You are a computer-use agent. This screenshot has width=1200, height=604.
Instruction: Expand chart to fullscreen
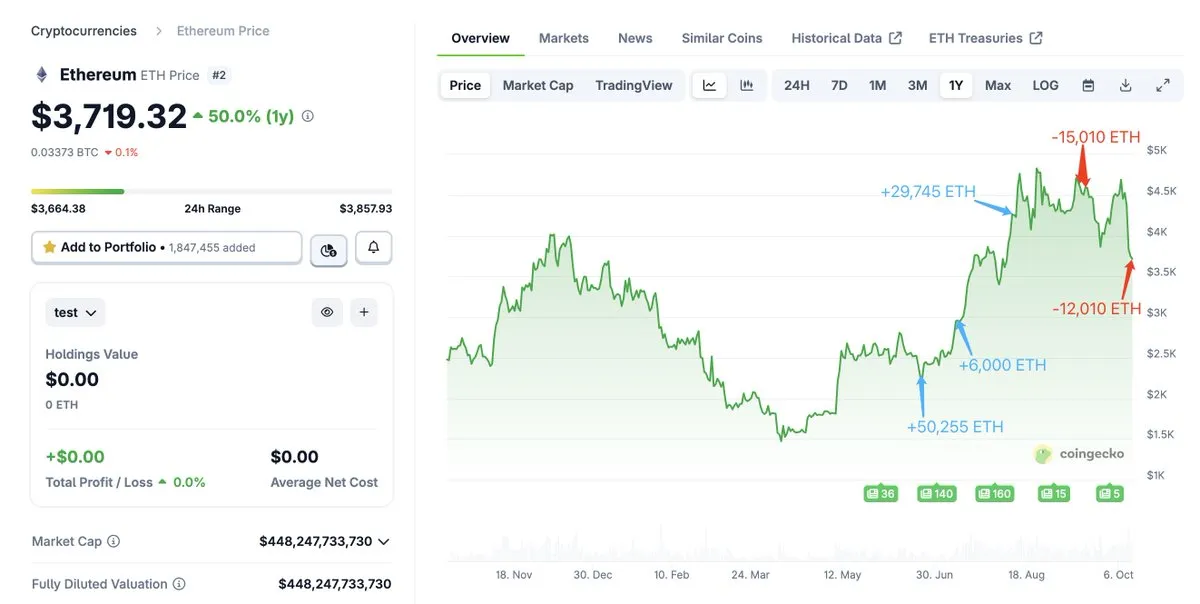click(x=1163, y=85)
